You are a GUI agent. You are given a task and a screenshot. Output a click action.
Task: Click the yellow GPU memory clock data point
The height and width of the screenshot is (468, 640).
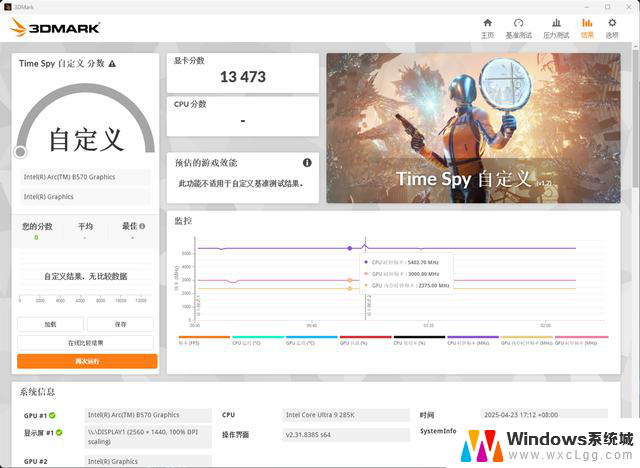coord(350,288)
